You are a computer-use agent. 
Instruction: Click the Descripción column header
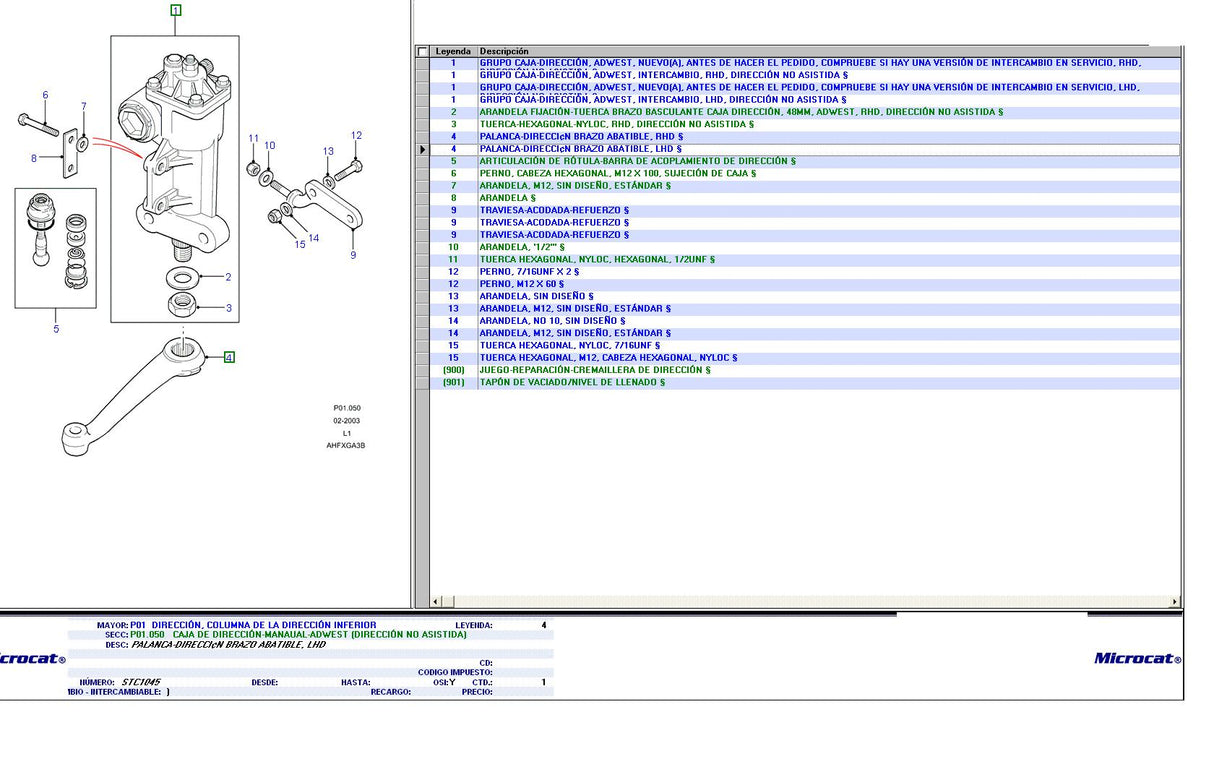tap(504, 51)
